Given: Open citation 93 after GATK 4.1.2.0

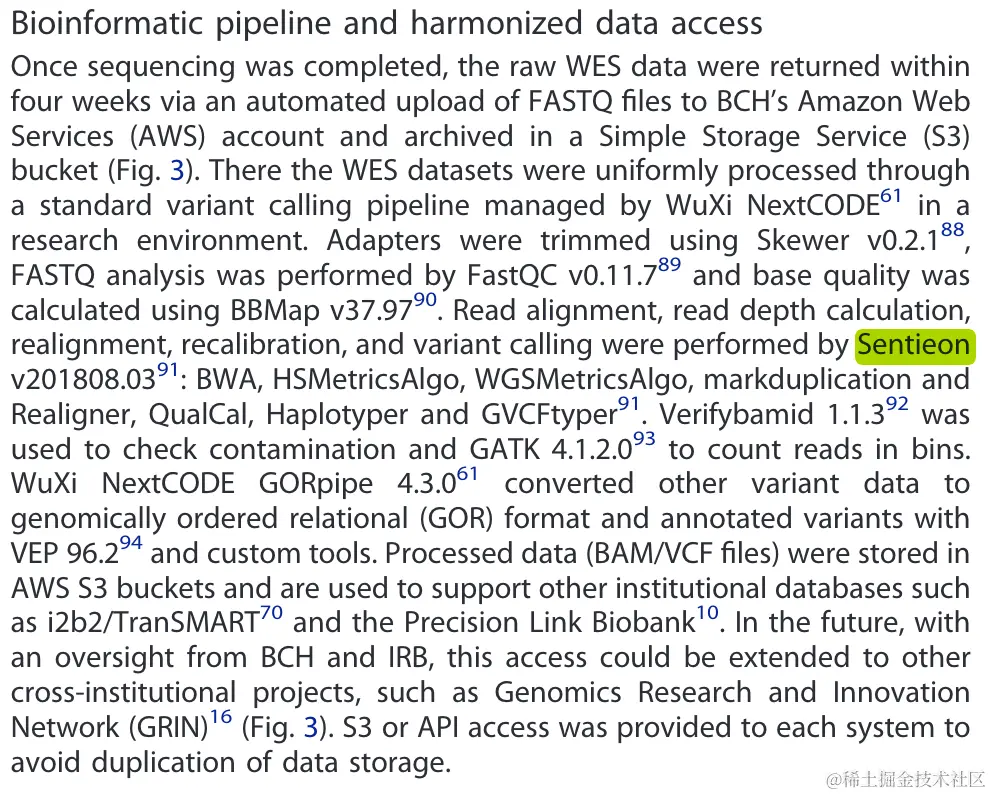Looking at the screenshot, I should [644, 438].
